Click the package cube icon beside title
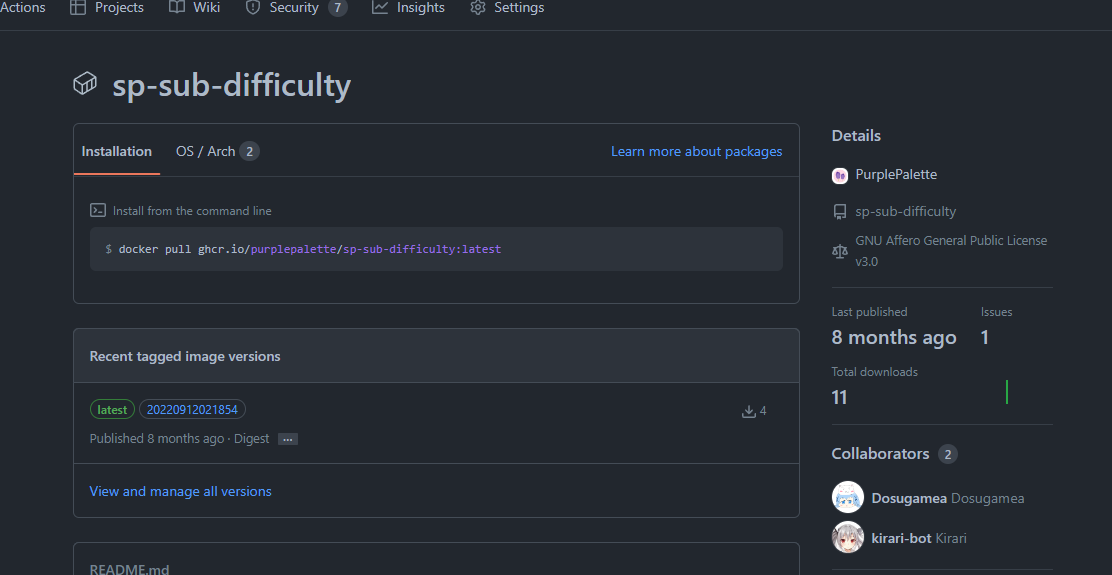The width and height of the screenshot is (1112, 575). (85, 84)
